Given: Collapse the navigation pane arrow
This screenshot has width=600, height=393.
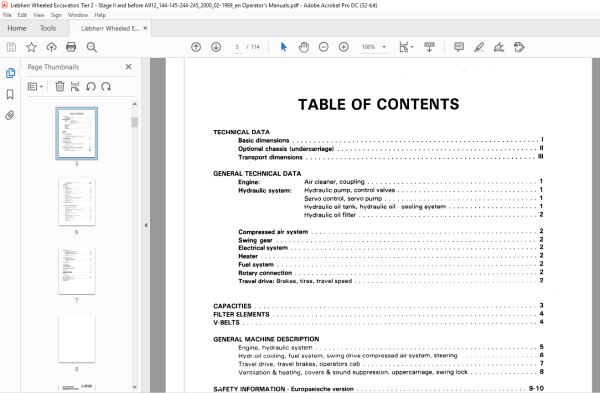Looking at the screenshot, I should (146, 225).
